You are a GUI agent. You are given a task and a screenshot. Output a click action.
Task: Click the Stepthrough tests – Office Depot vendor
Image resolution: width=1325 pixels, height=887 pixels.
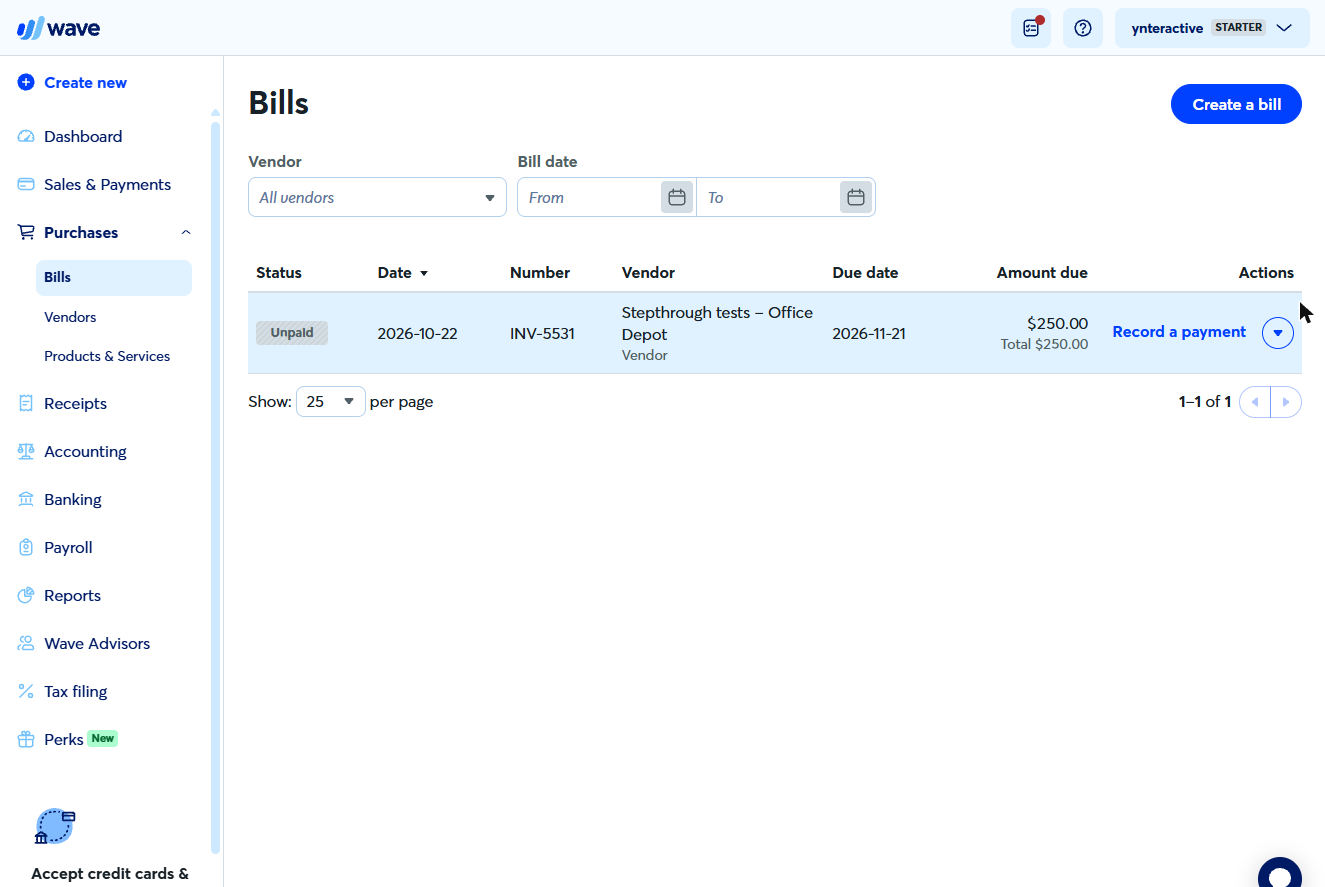pos(717,324)
